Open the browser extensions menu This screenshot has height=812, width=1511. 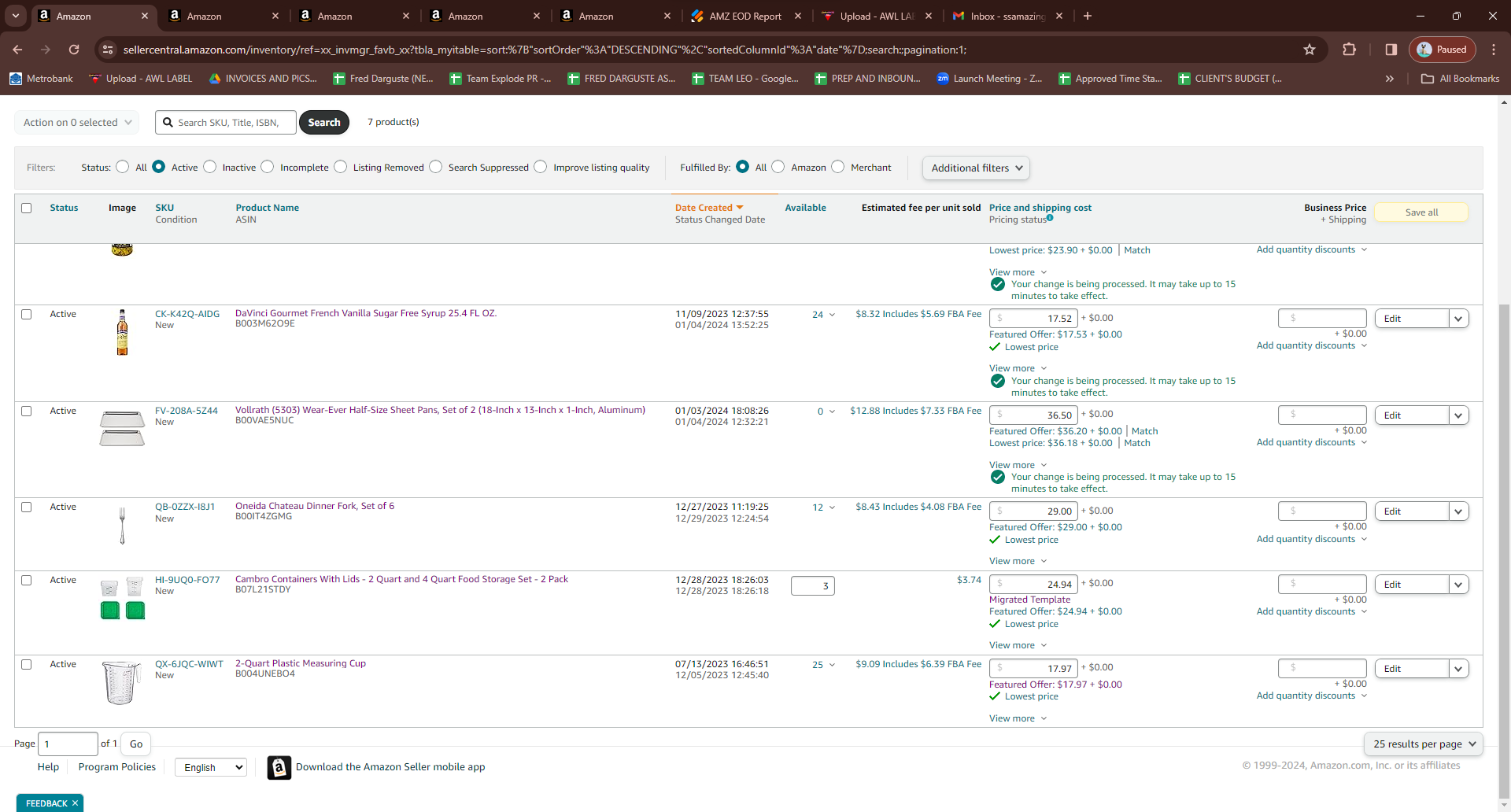(x=1349, y=50)
